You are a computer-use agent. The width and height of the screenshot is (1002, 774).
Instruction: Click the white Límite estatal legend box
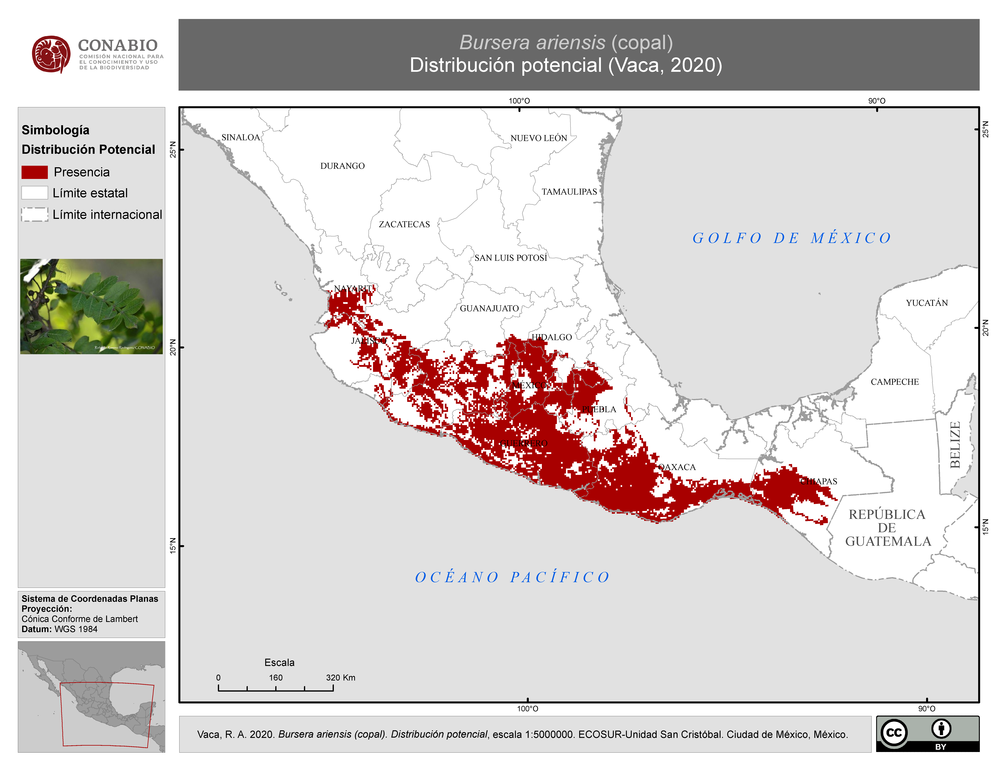click(x=35, y=193)
